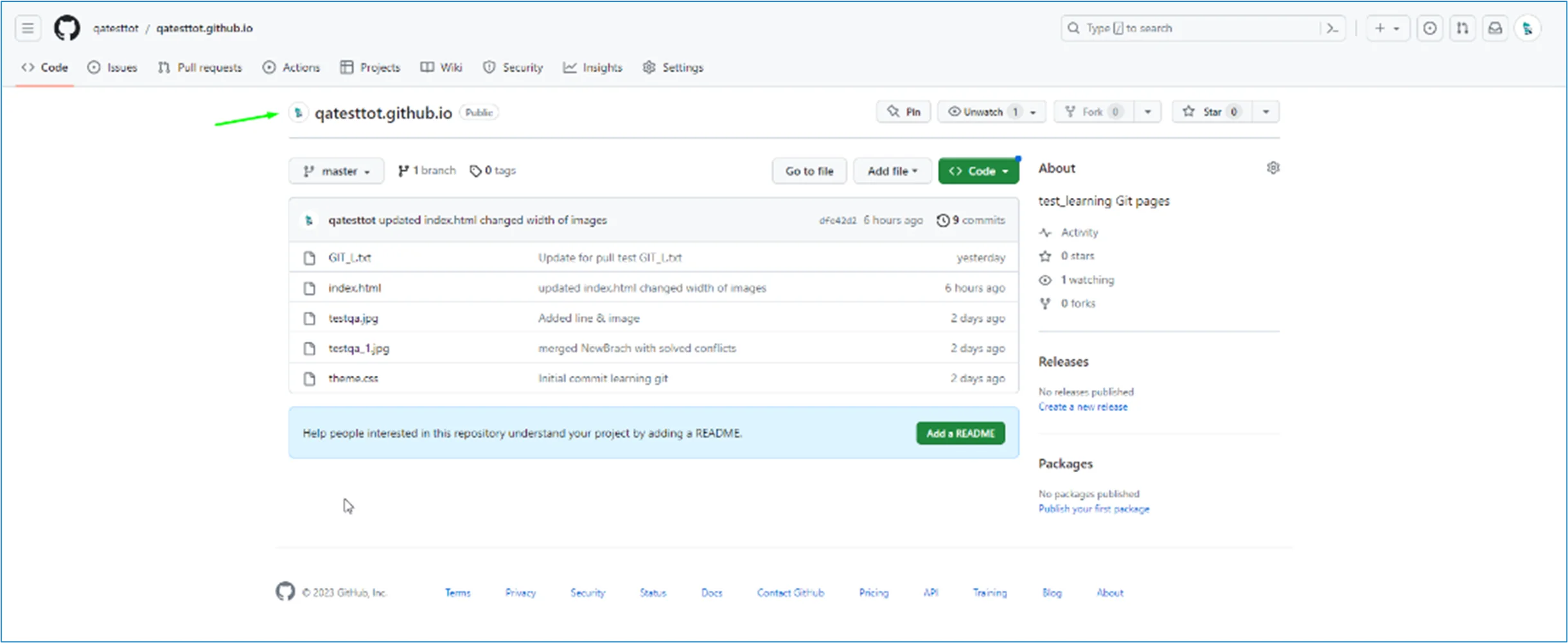Screen dimensions: 1568x643
Task: Open the Insights tab
Action: click(592, 67)
